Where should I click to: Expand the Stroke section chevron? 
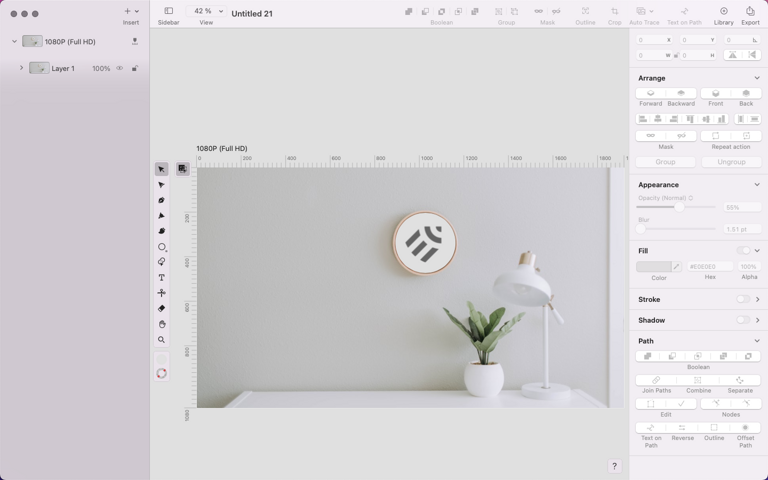pyautogui.click(x=758, y=299)
